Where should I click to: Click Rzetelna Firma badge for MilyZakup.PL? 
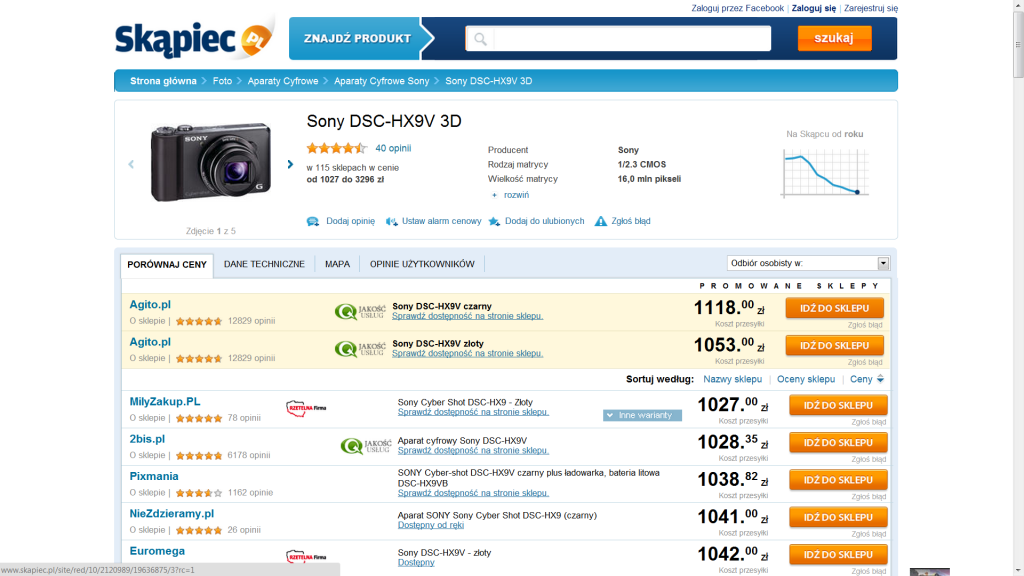[x=306, y=408]
